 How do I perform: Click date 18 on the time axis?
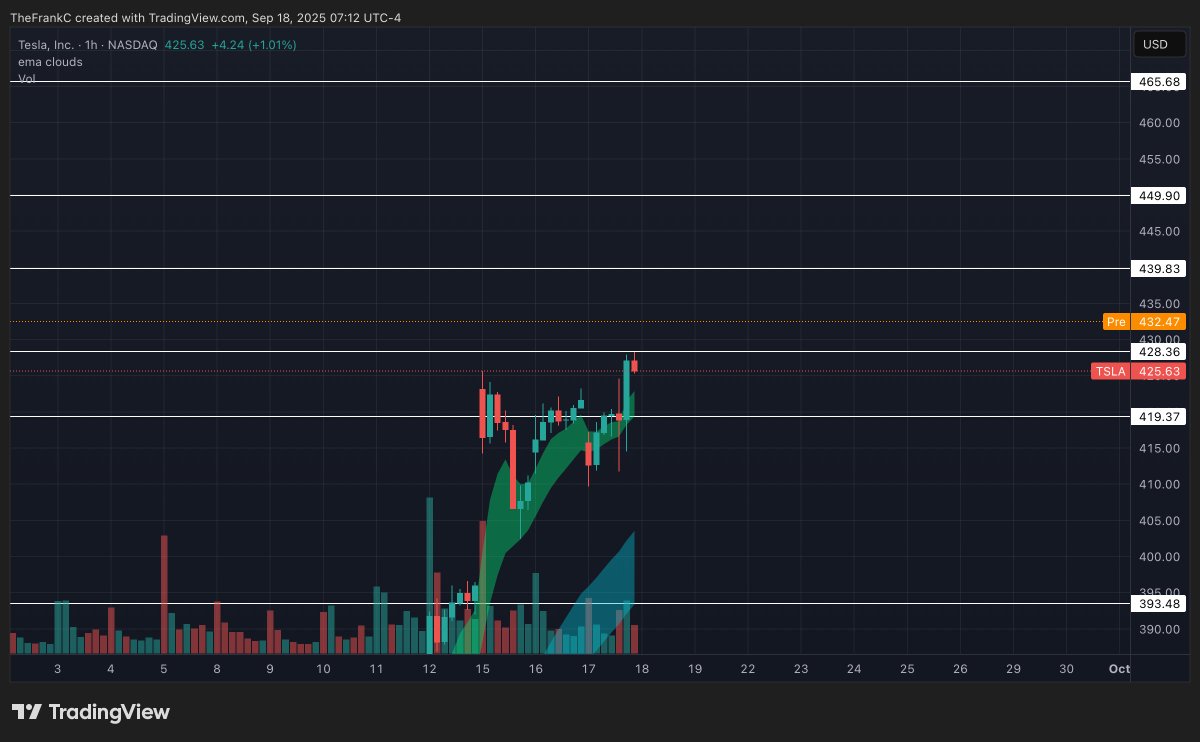641,669
